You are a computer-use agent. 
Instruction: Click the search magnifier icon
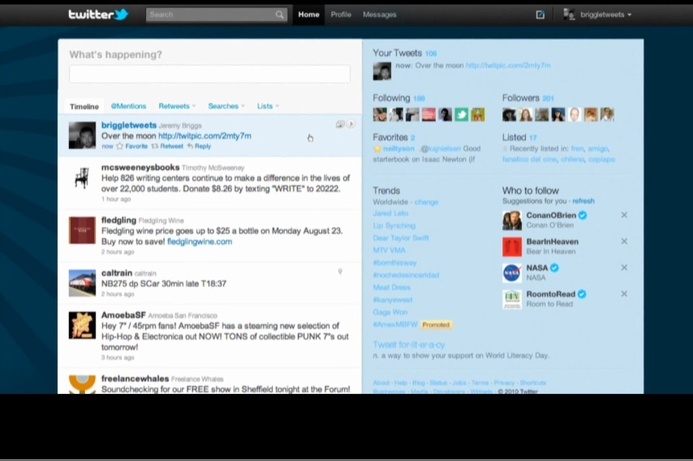[x=279, y=15]
